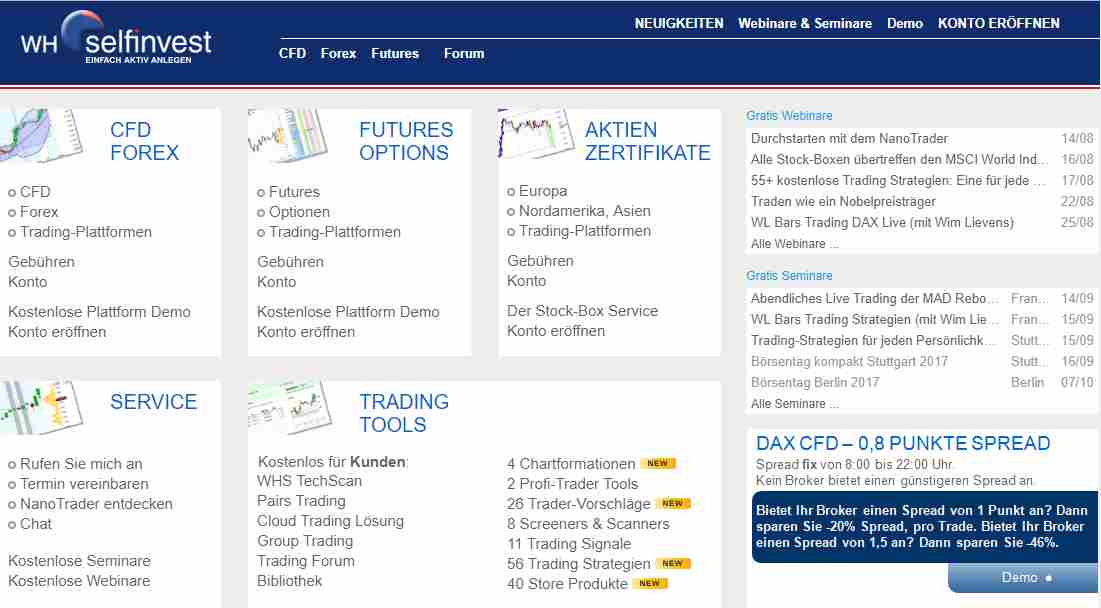
Task: Open 2 Profi-Trader Tools link
Action: point(572,484)
